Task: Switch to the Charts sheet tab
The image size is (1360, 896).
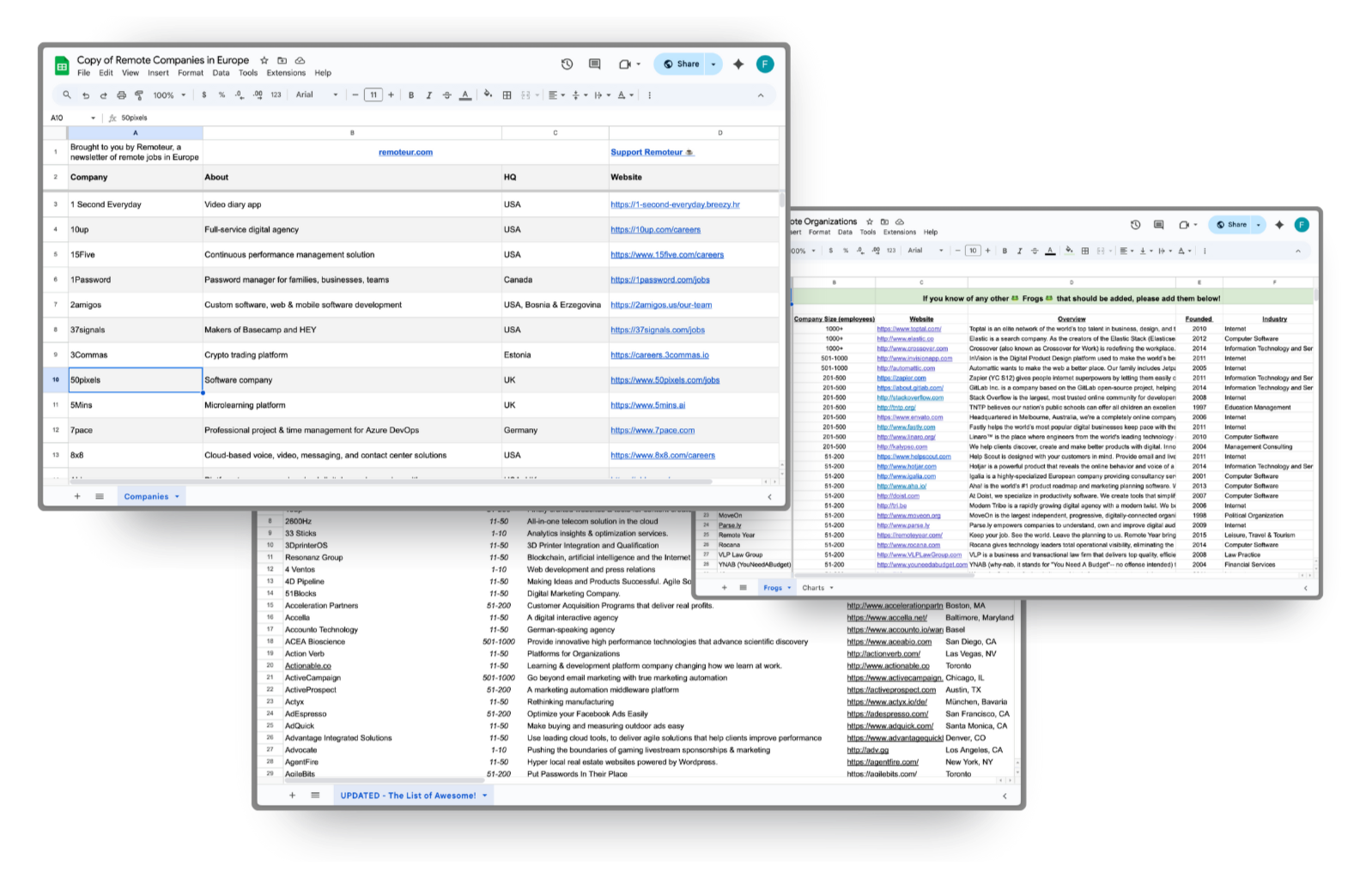Action: (812, 588)
